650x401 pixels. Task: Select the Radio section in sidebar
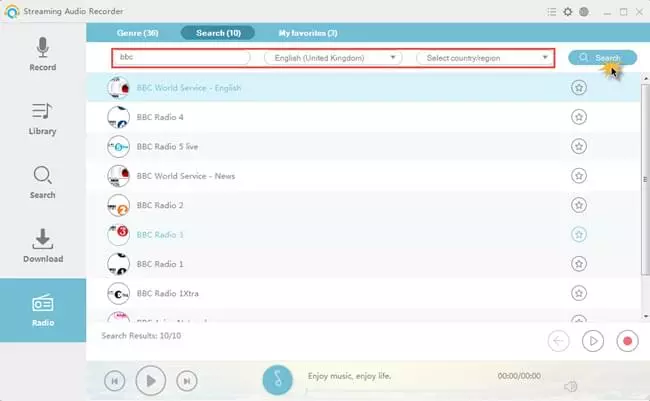point(43,310)
